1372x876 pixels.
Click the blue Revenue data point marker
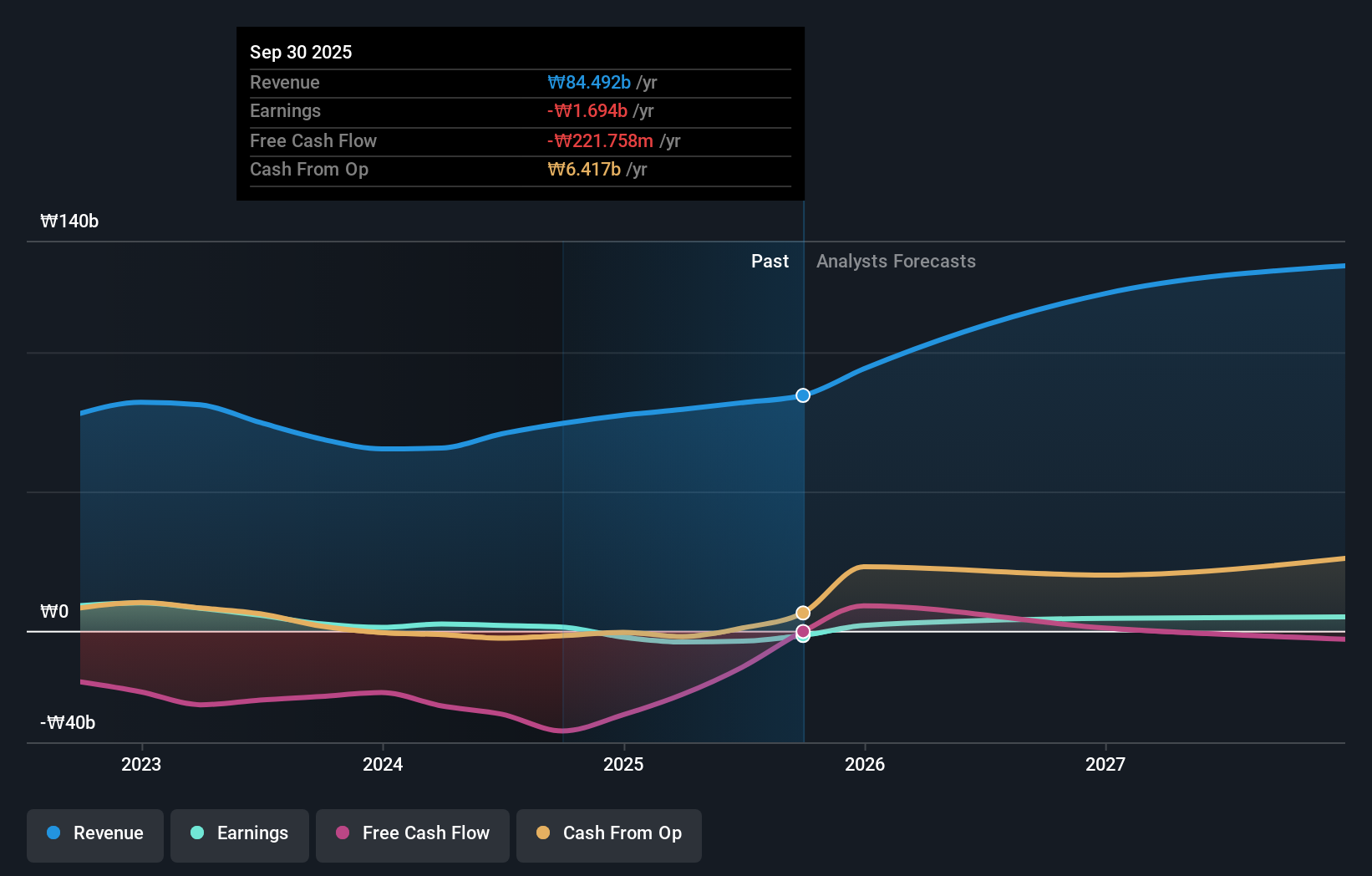(x=803, y=395)
